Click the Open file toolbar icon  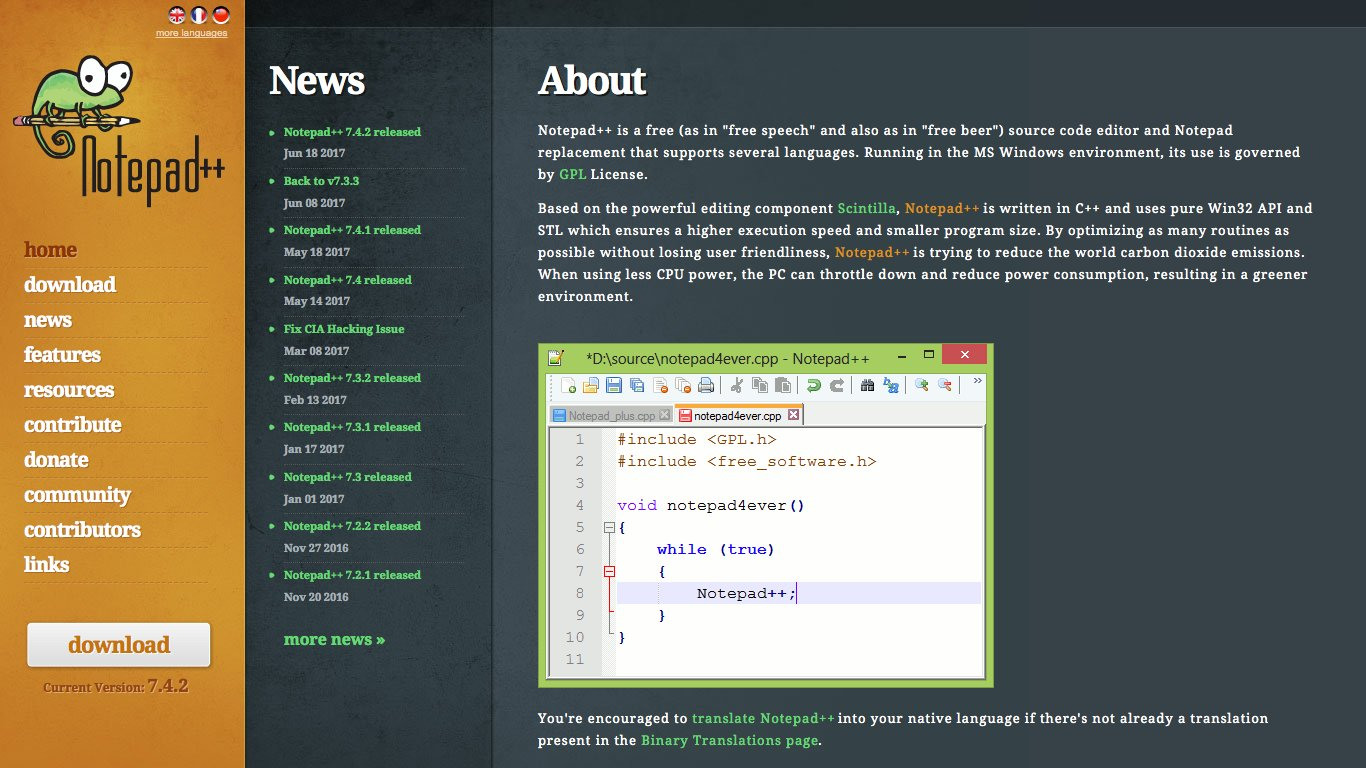coord(591,385)
